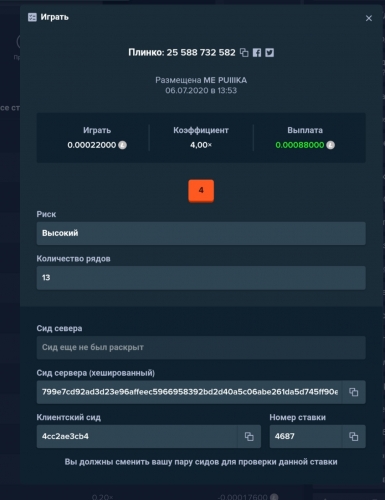Click the date 06.07.2020 в 13:53
Viewport: 385px width, 500px height.
[201, 91]
